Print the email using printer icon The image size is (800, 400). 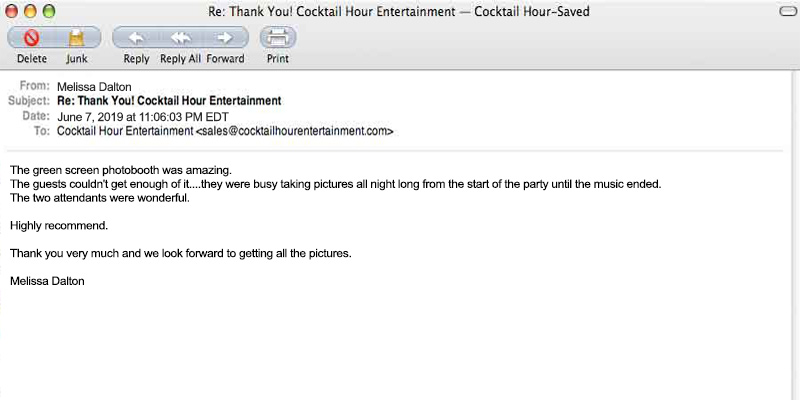tap(277, 38)
